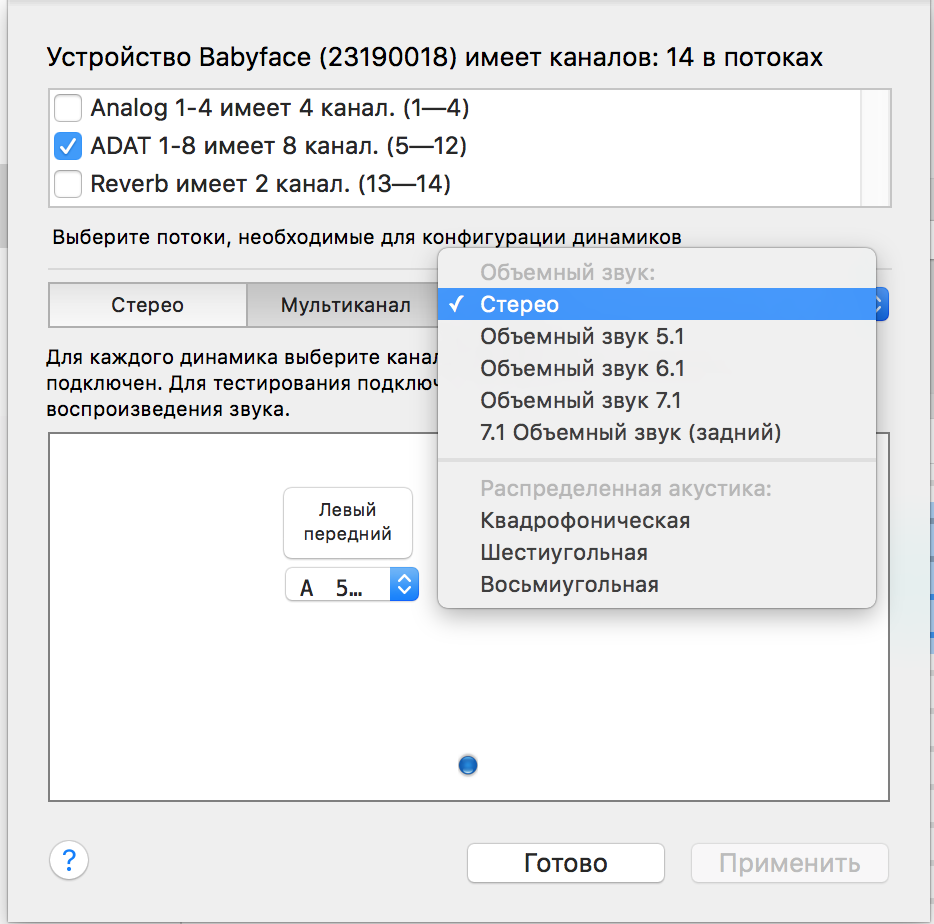Screen dimensions: 934x924
Task: Open the left front channel dropdown
Action: (352, 584)
